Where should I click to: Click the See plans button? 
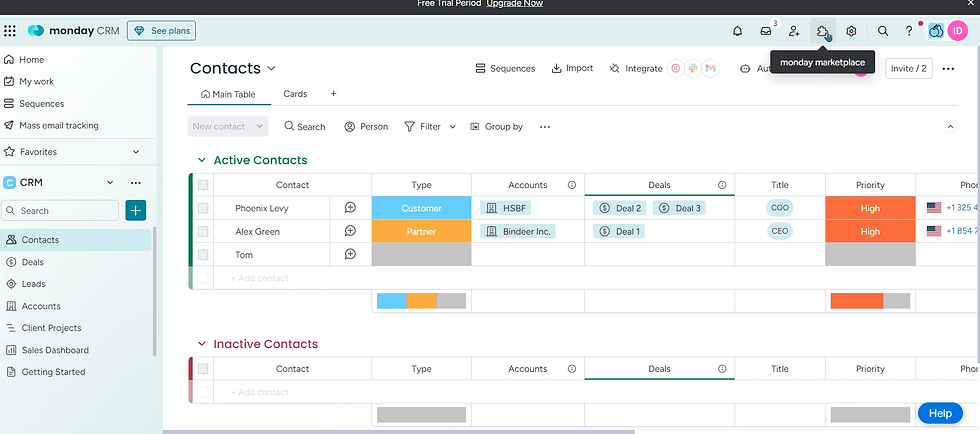161,31
